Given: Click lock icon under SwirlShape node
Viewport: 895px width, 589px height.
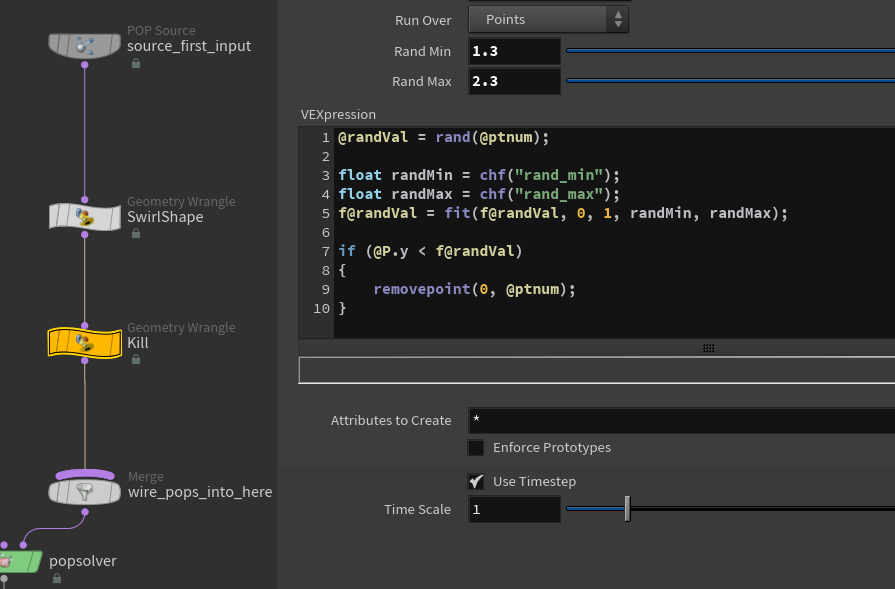Looking at the screenshot, I should [135, 234].
